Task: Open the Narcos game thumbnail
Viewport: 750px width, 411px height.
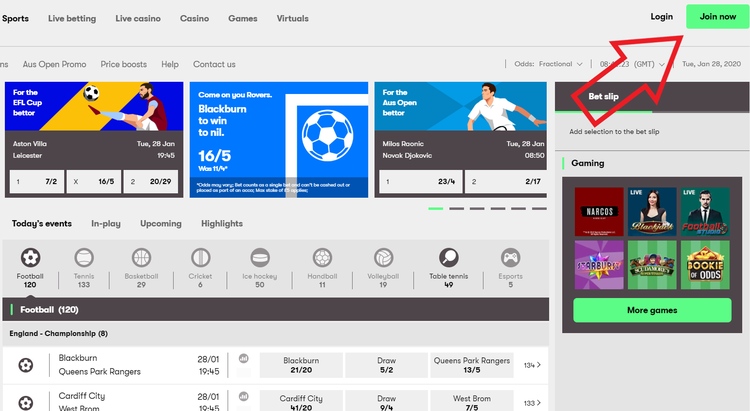Action: 599,211
